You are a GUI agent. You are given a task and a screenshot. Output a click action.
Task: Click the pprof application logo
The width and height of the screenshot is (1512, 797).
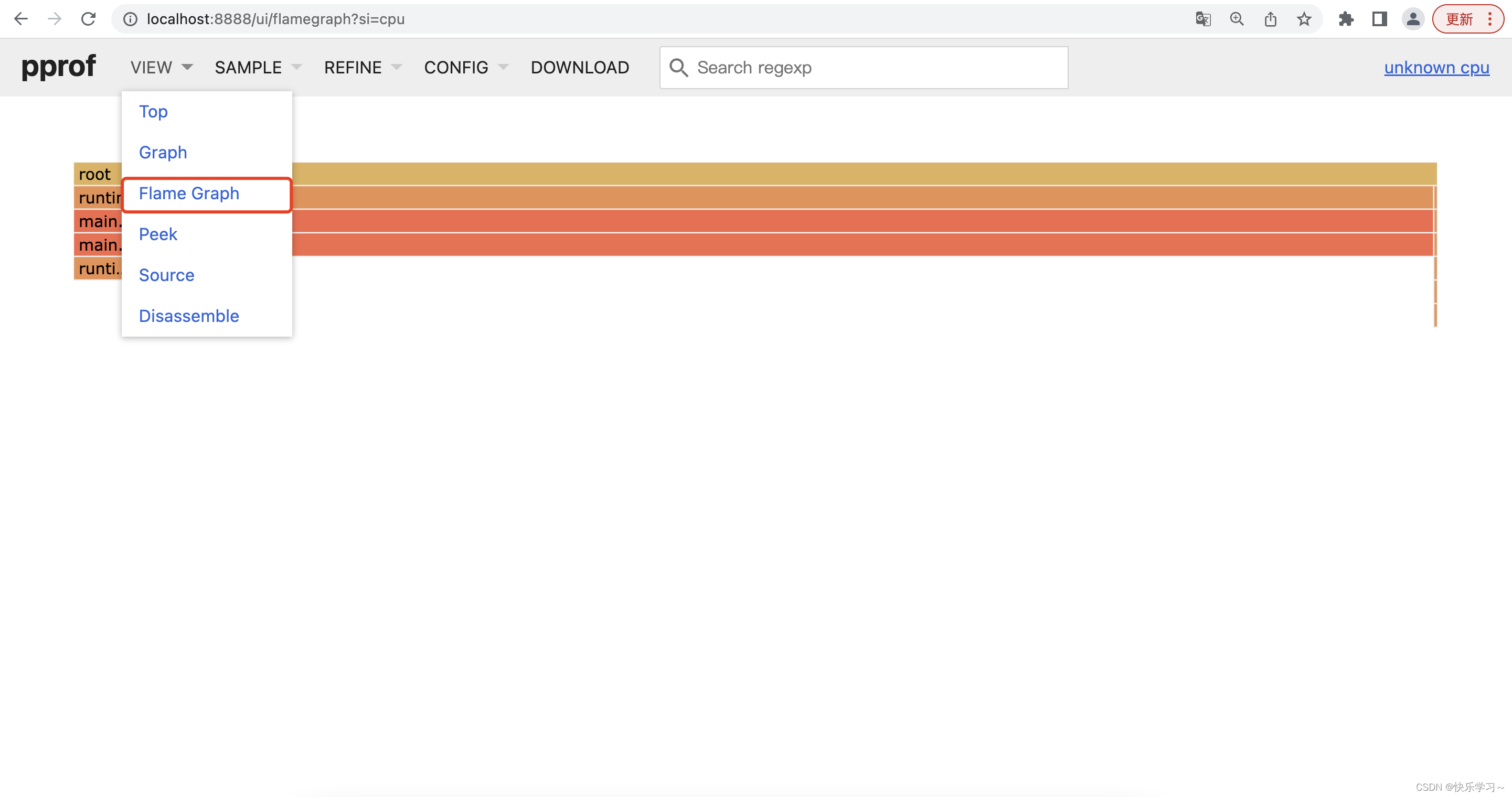(58, 66)
